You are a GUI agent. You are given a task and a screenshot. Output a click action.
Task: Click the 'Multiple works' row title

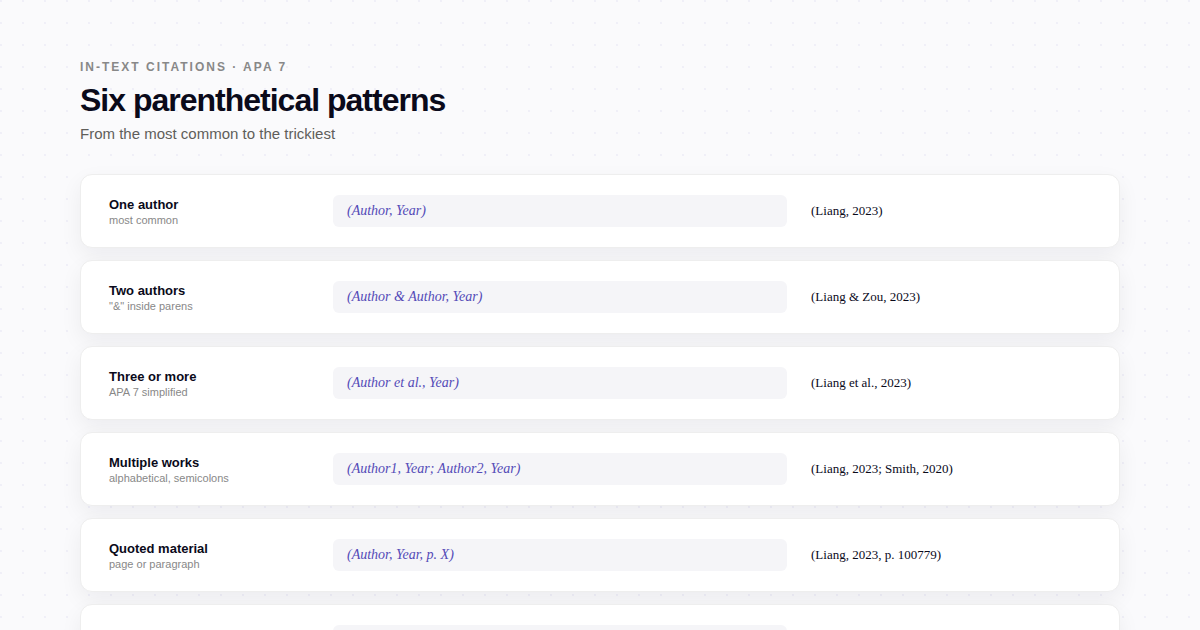tap(154, 463)
